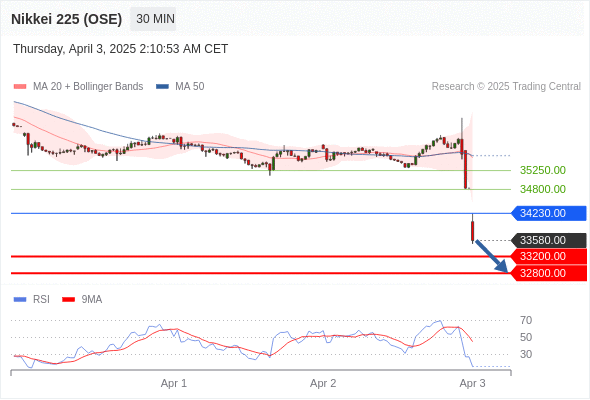Click the Nikkei 225 (OSE) title

(x=67, y=19)
